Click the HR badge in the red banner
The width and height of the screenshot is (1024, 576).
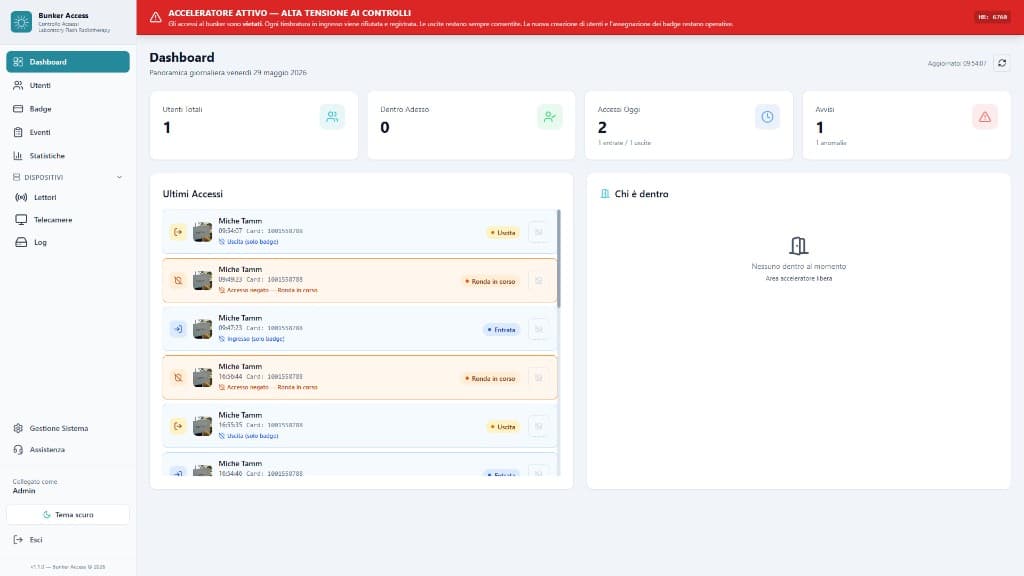pyautogui.click(x=992, y=18)
